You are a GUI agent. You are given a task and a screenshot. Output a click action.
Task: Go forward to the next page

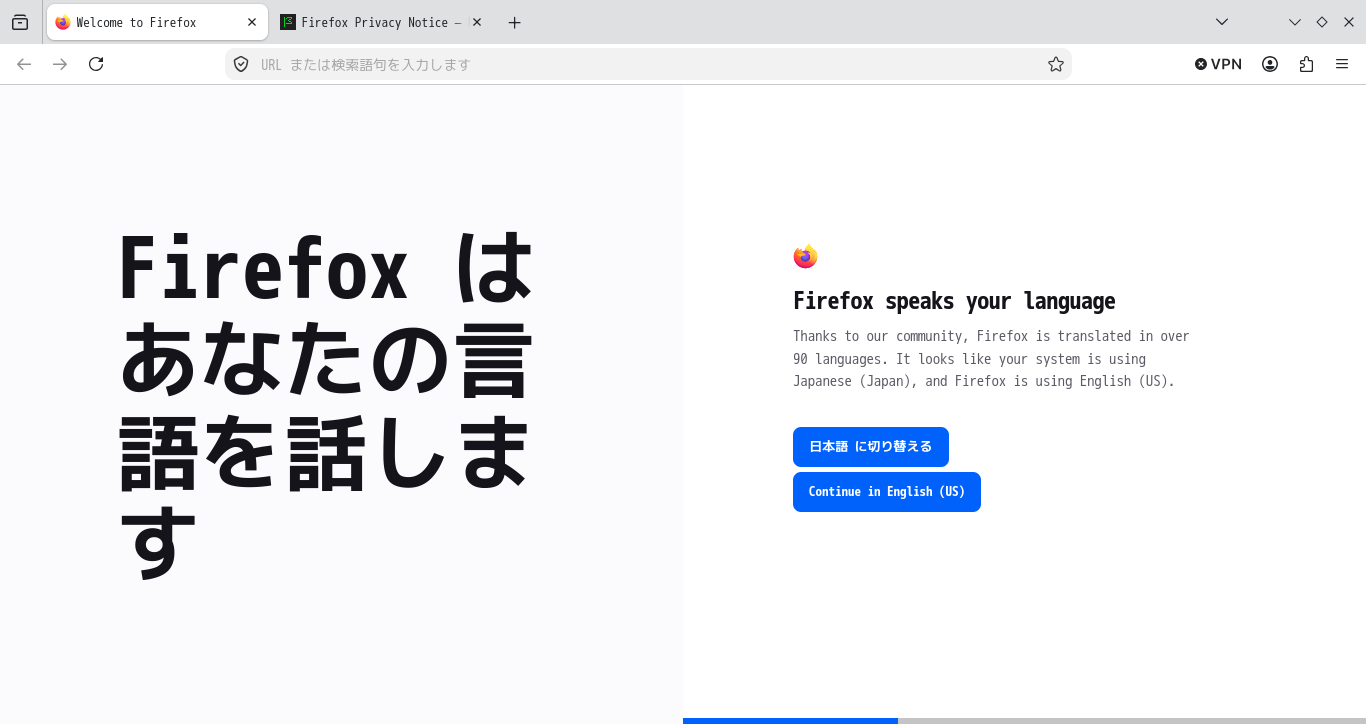[x=60, y=64]
